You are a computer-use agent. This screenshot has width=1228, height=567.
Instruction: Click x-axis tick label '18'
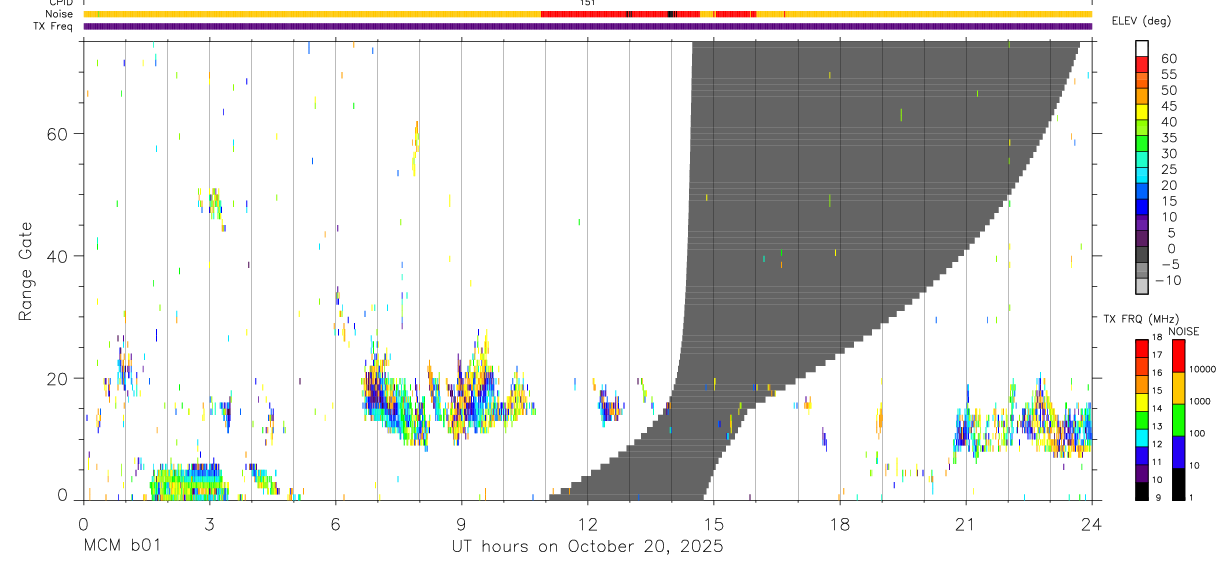point(839,523)
